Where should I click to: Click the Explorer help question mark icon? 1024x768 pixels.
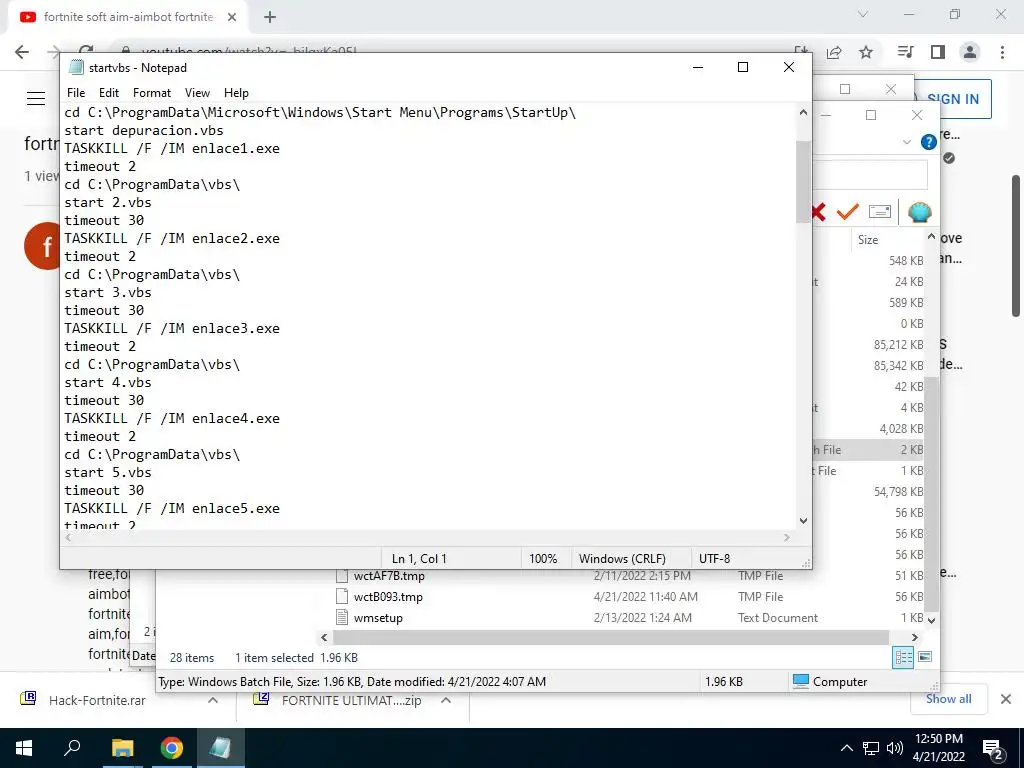[x=928, y=142]
